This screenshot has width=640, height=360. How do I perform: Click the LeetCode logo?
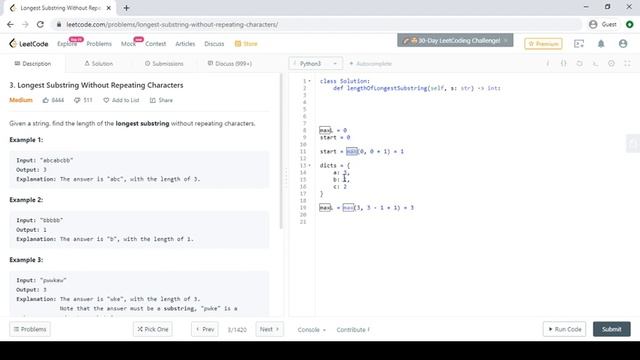tap(29, 43)
